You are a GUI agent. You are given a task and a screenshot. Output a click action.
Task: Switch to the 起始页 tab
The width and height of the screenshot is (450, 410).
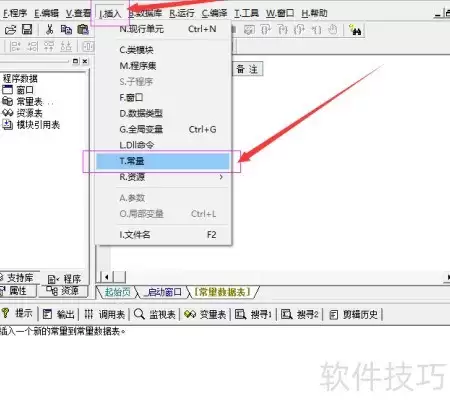point(117,292)
